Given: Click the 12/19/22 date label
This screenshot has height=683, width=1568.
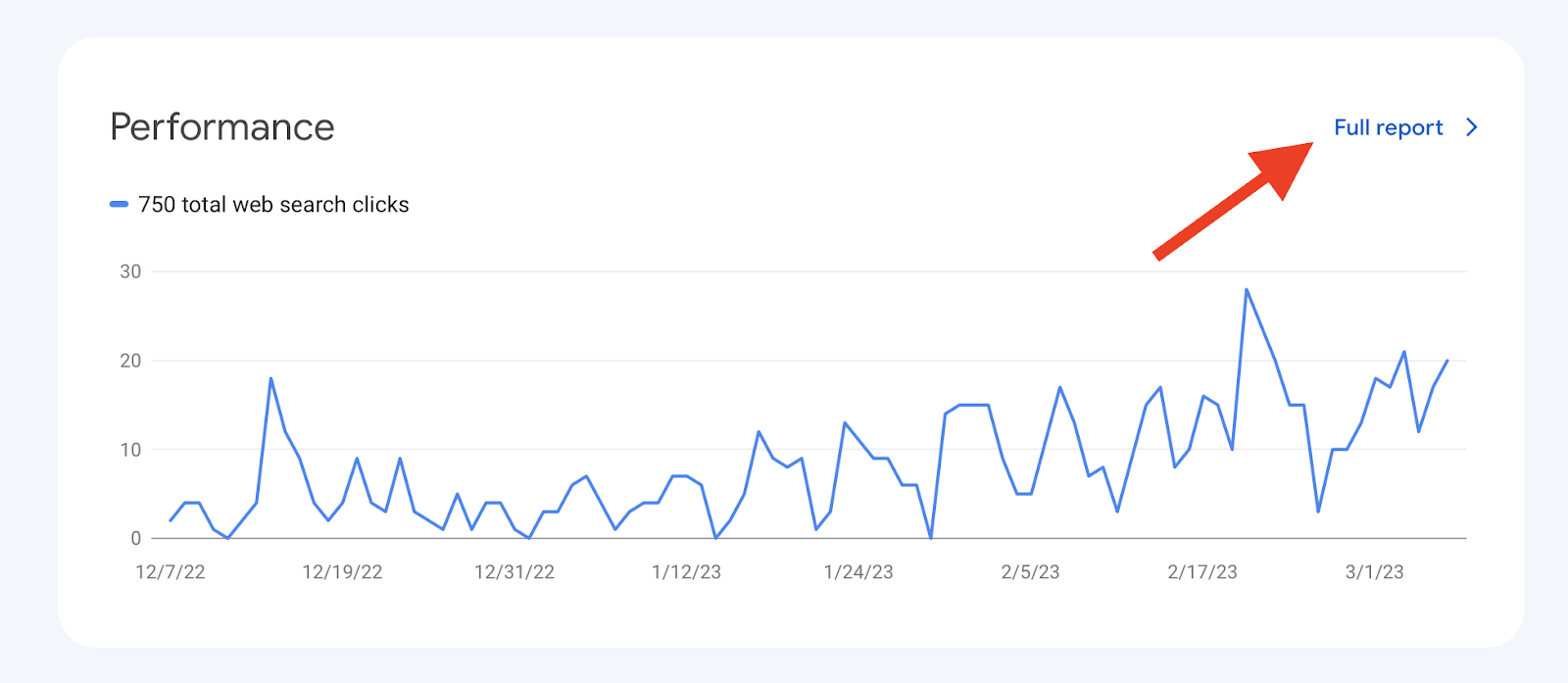Looking at the screenshot, I should pyautogui.click(x=342, y=572).
